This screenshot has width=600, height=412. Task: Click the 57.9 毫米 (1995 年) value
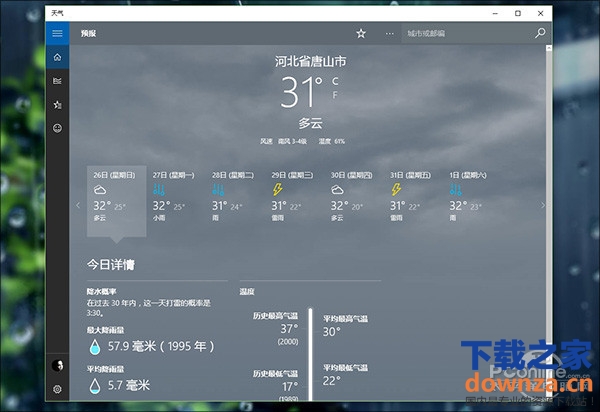[161, 346]
